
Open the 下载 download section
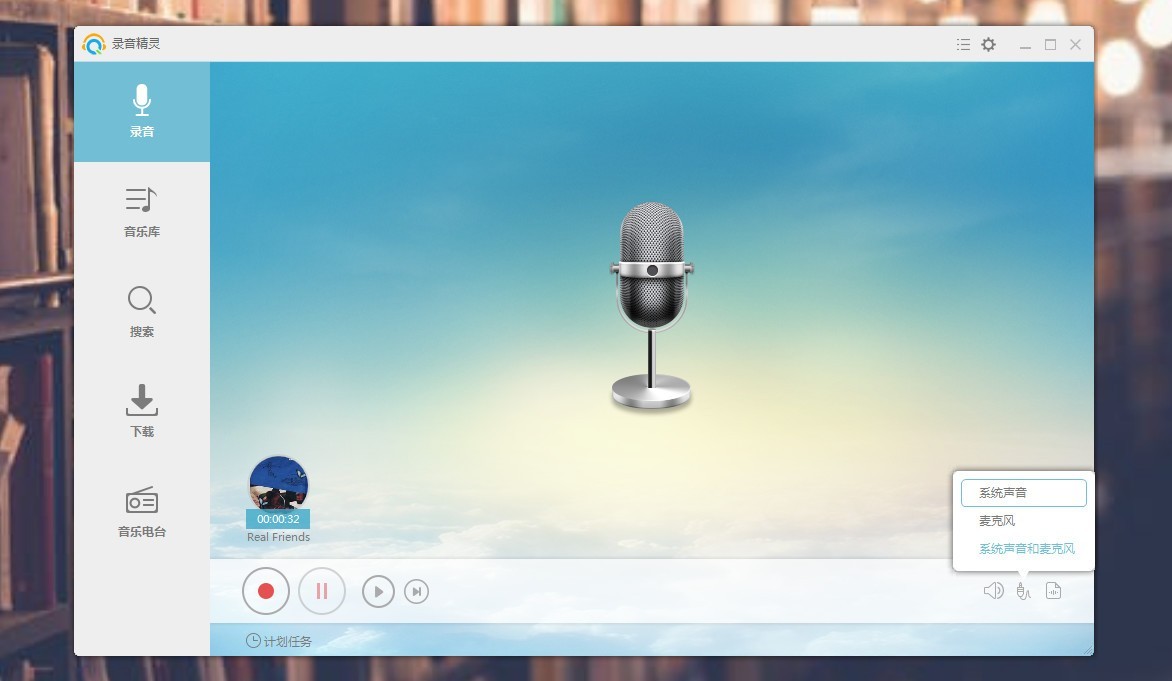pos(142,411)
